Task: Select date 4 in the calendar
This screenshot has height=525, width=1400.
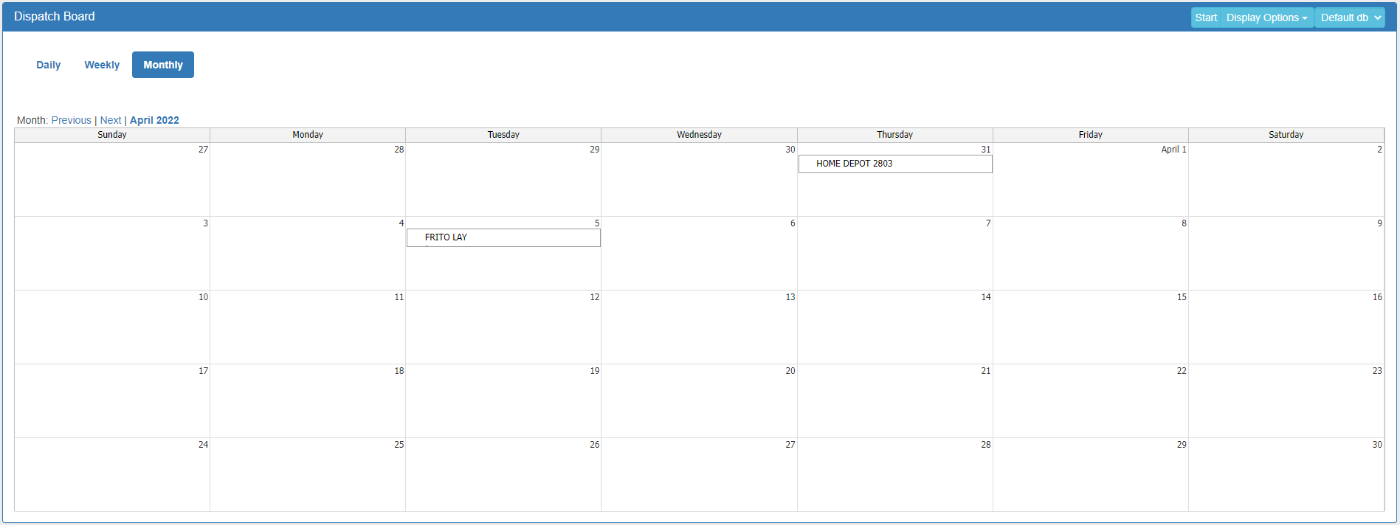Action: point(401,223)
